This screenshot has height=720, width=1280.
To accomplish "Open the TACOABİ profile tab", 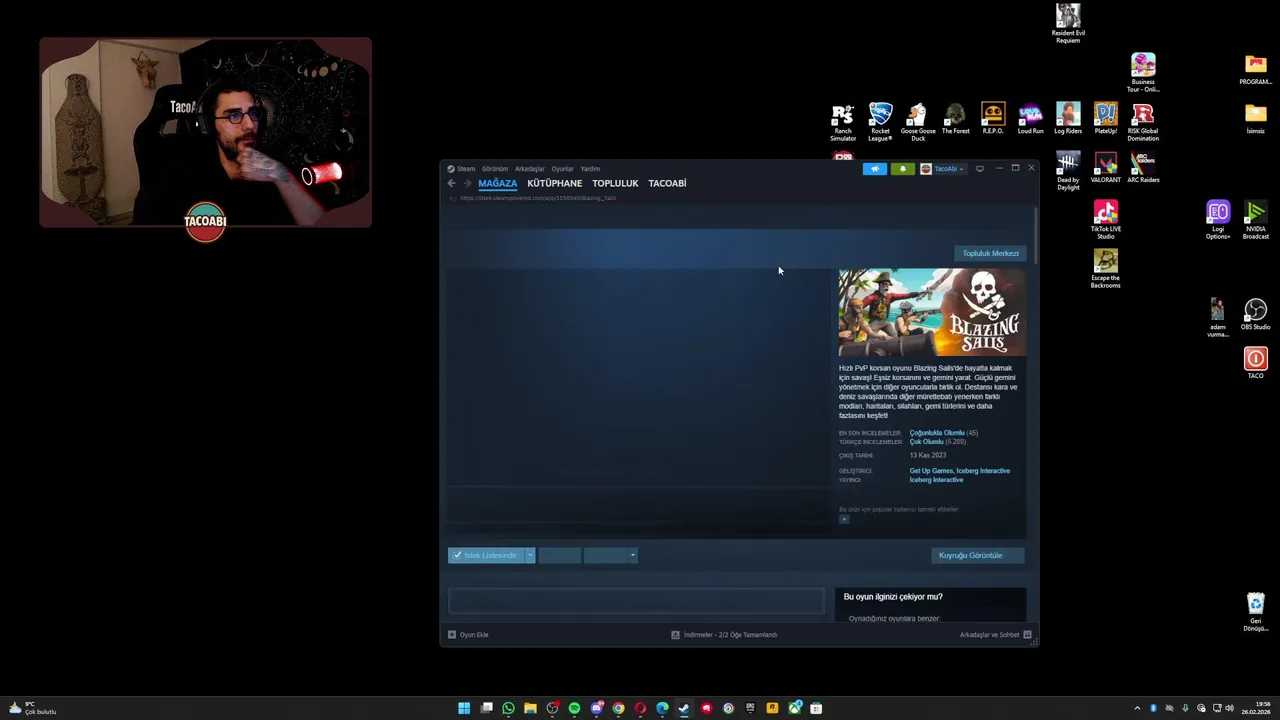I will [667, 184].
